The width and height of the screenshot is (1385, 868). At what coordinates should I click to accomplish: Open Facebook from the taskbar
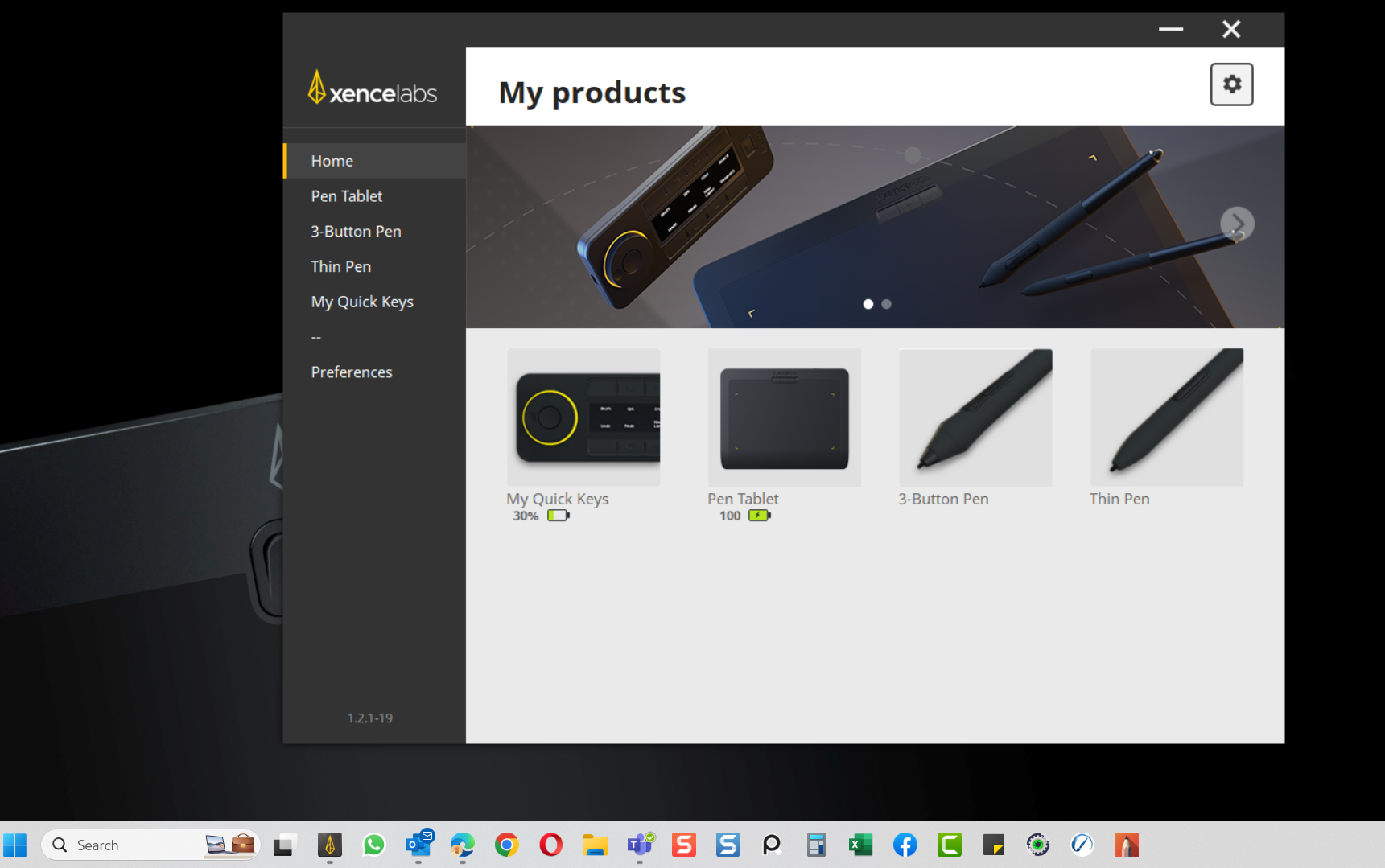pyautogui.click(x=905, y=845)
